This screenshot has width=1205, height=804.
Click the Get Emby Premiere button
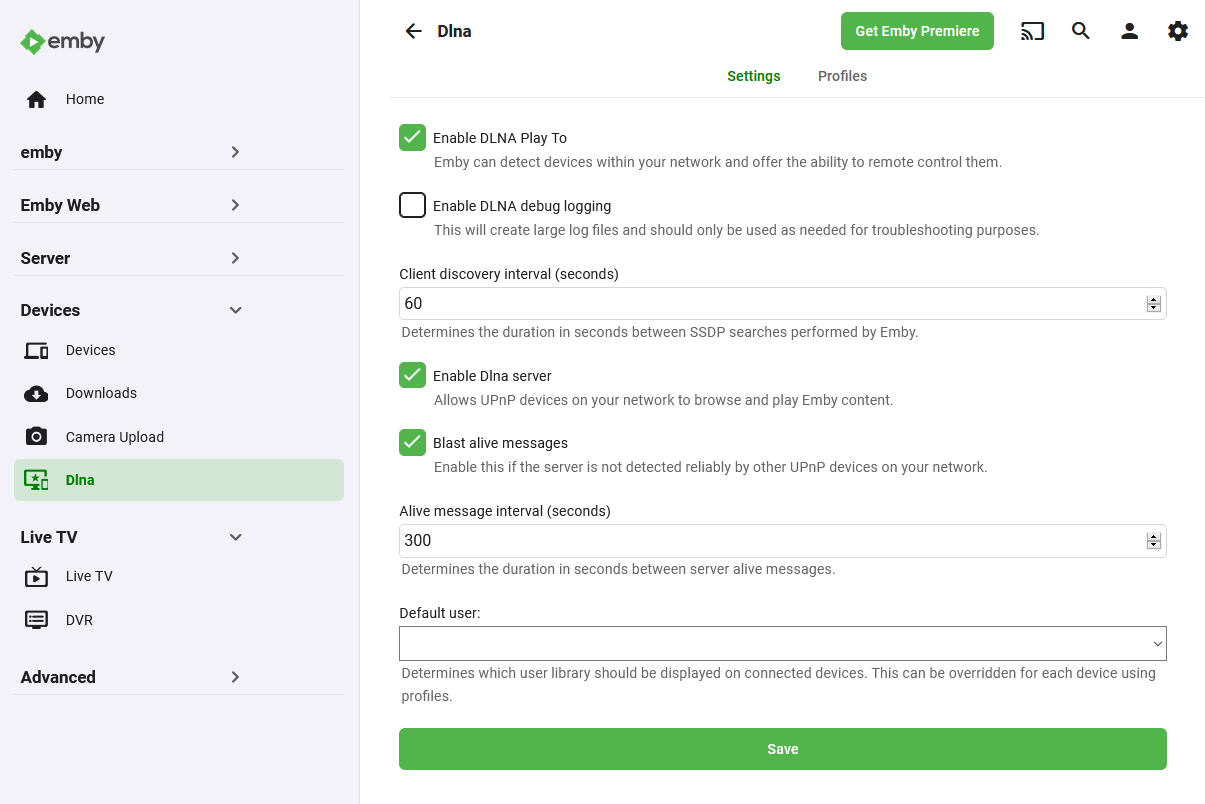click(x=917, y=31)
